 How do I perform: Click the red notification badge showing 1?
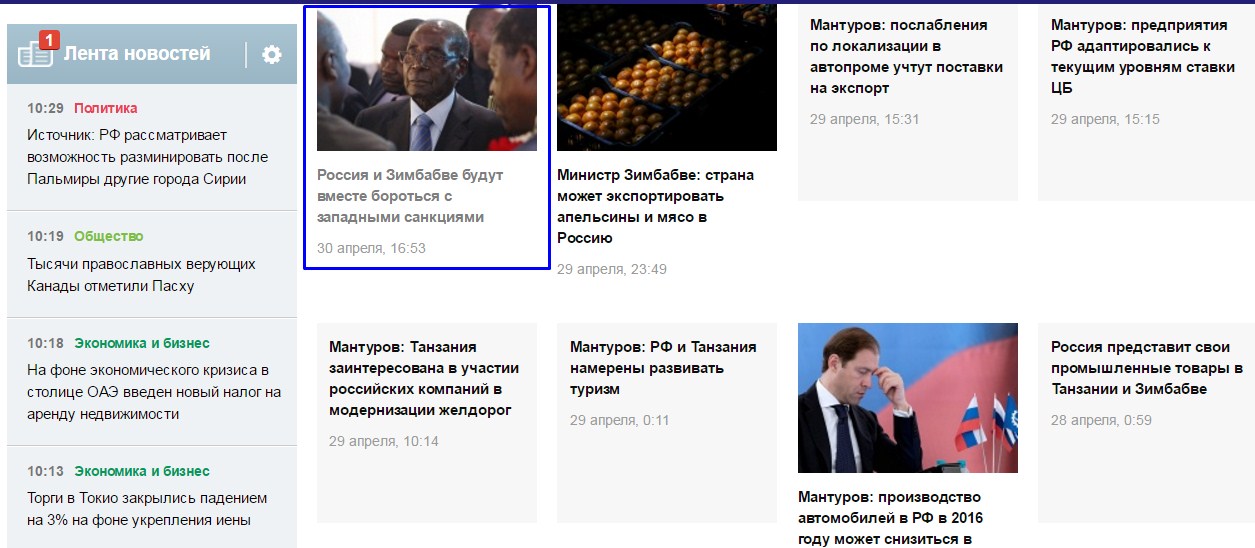(x=50, y=41)
